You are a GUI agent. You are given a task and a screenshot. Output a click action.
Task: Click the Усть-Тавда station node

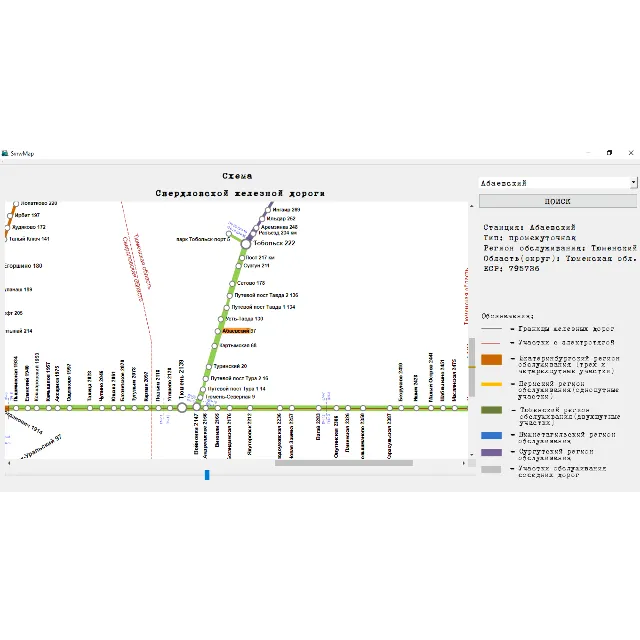[221, 319]
